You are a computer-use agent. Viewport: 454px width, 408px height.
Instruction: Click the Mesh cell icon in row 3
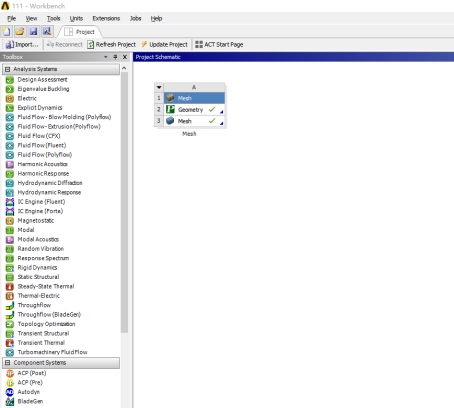click(x=170, y=121)
